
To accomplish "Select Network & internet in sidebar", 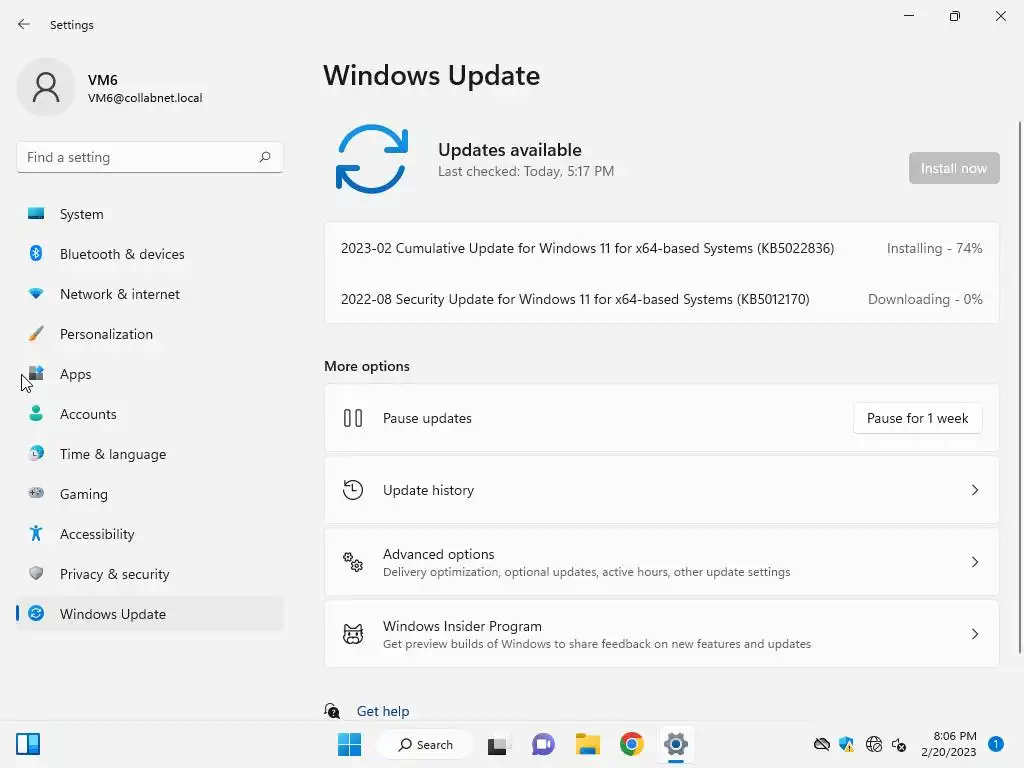I will coord(150,294).
